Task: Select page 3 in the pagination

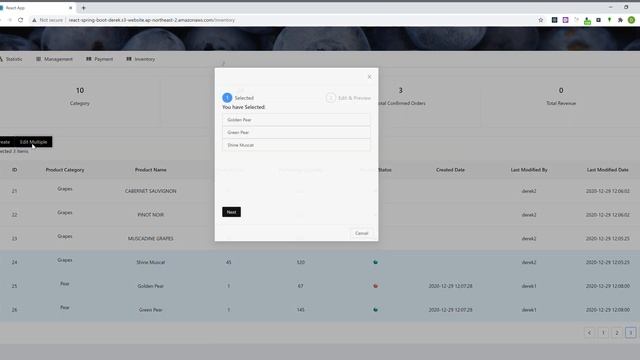Action: click(631, 333)
